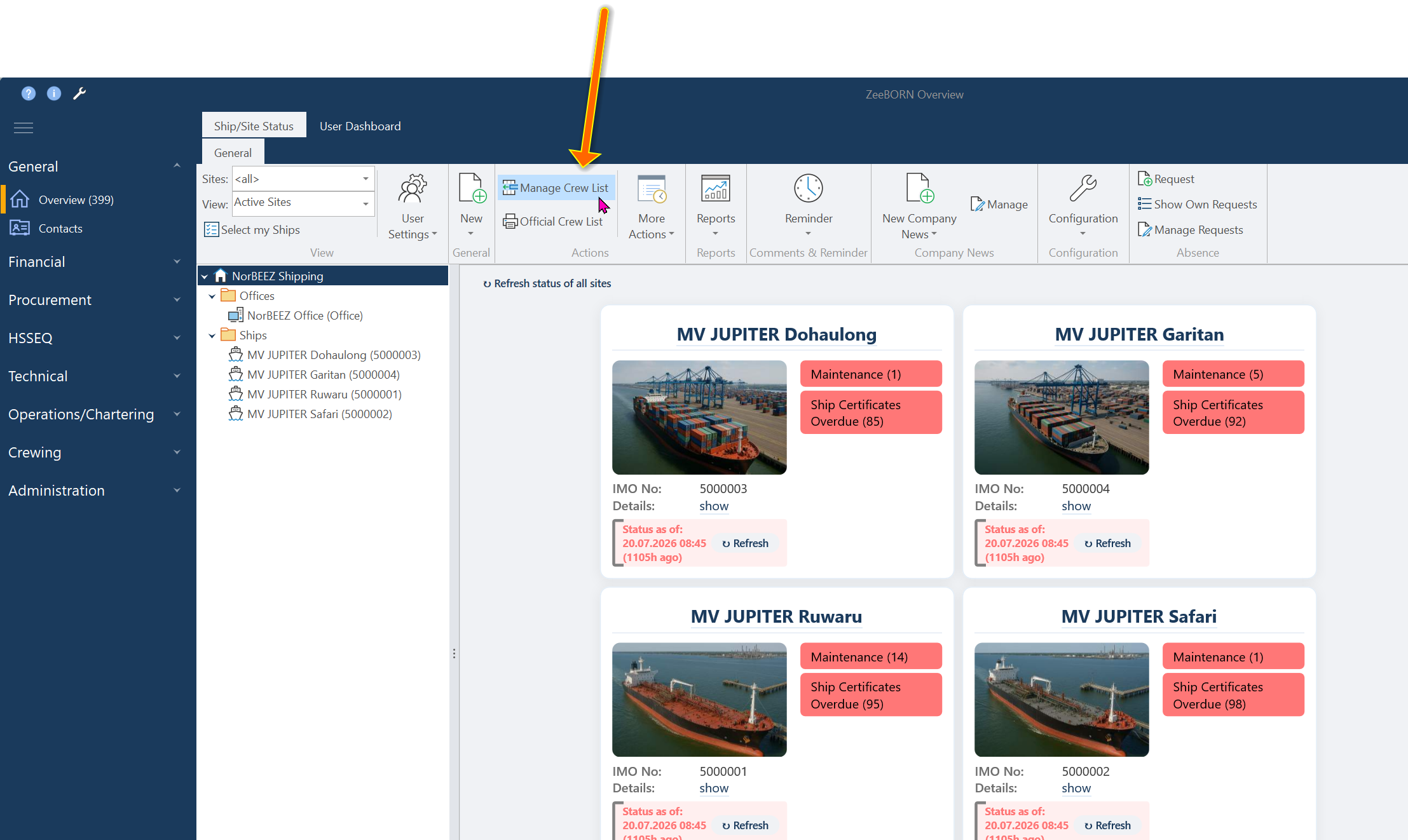
Task: Show details for MV JUPITER Dohaulong
Action: pos(714,506)
